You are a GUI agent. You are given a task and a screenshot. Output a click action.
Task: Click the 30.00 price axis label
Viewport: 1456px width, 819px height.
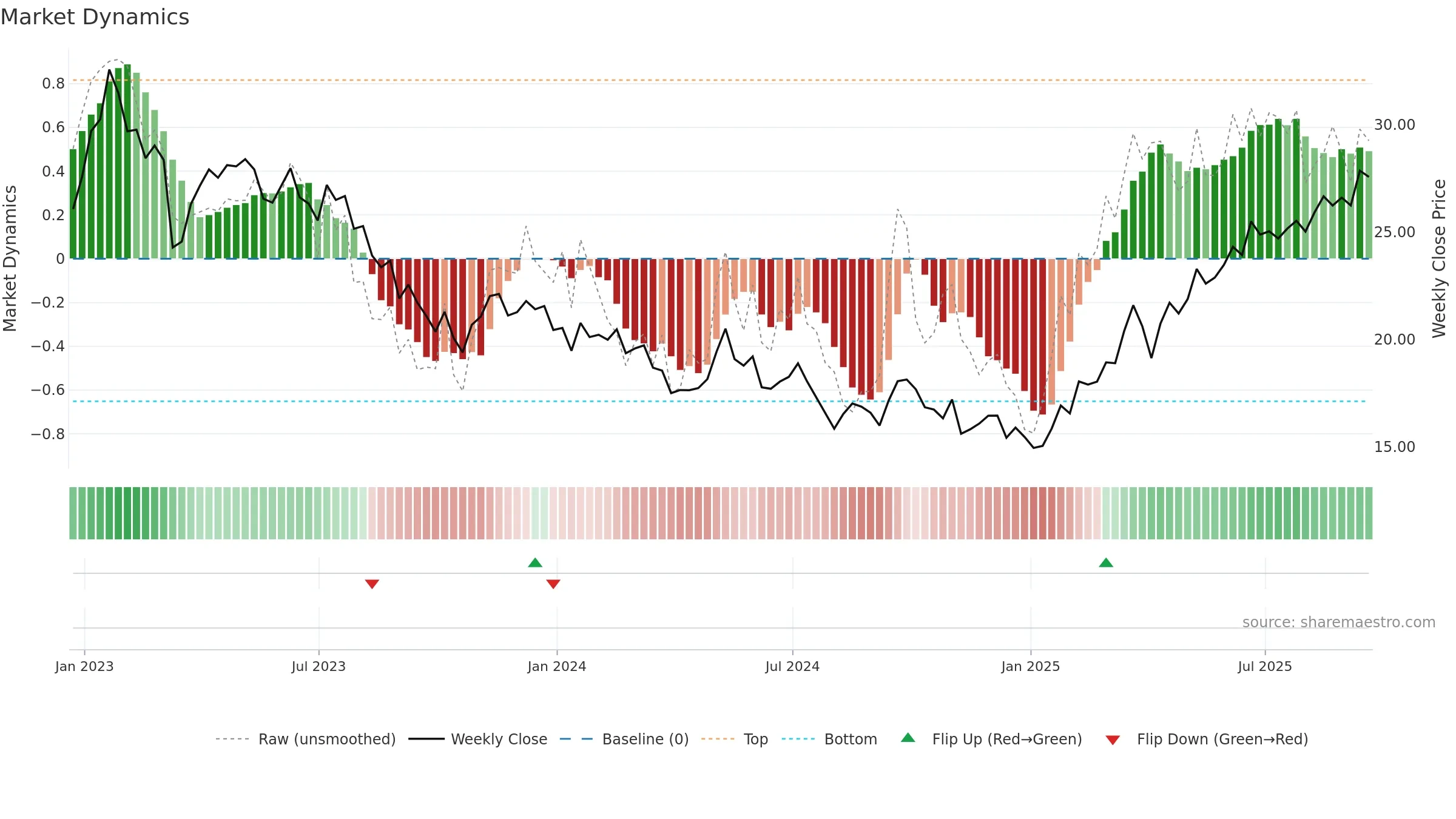(1395, 125)
